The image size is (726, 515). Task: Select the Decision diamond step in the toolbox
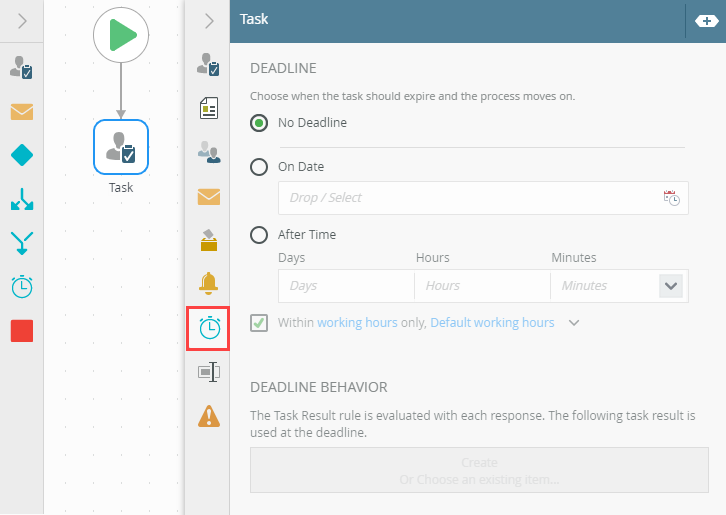coord(22,155)
